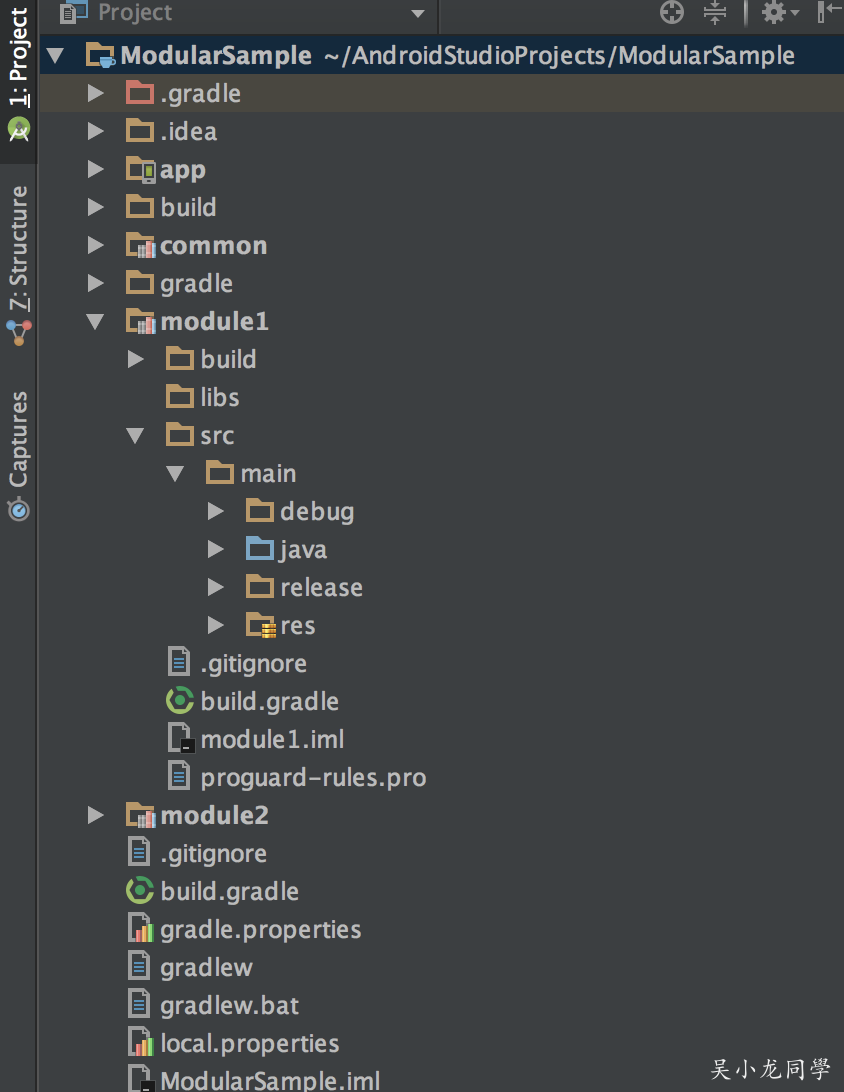This screenshot has height=1092, width=844.
Task: Click the scroll-from-source crosshair icon
Action: (672, 12)
